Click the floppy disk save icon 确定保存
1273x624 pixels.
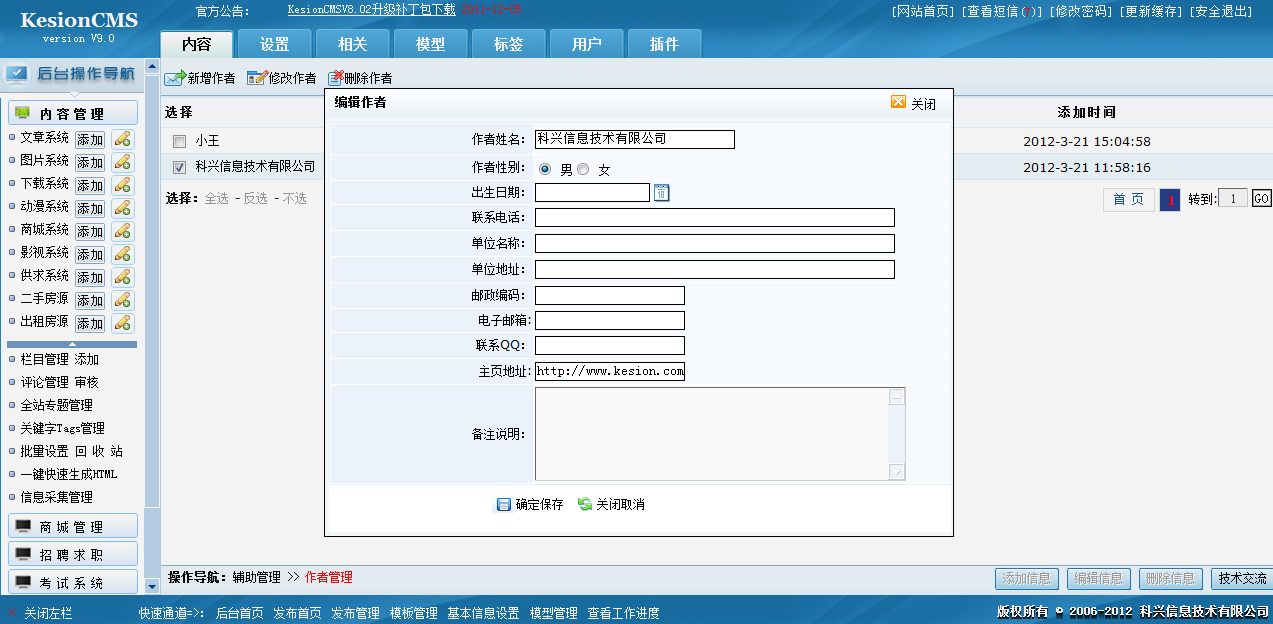pos(504,505)
